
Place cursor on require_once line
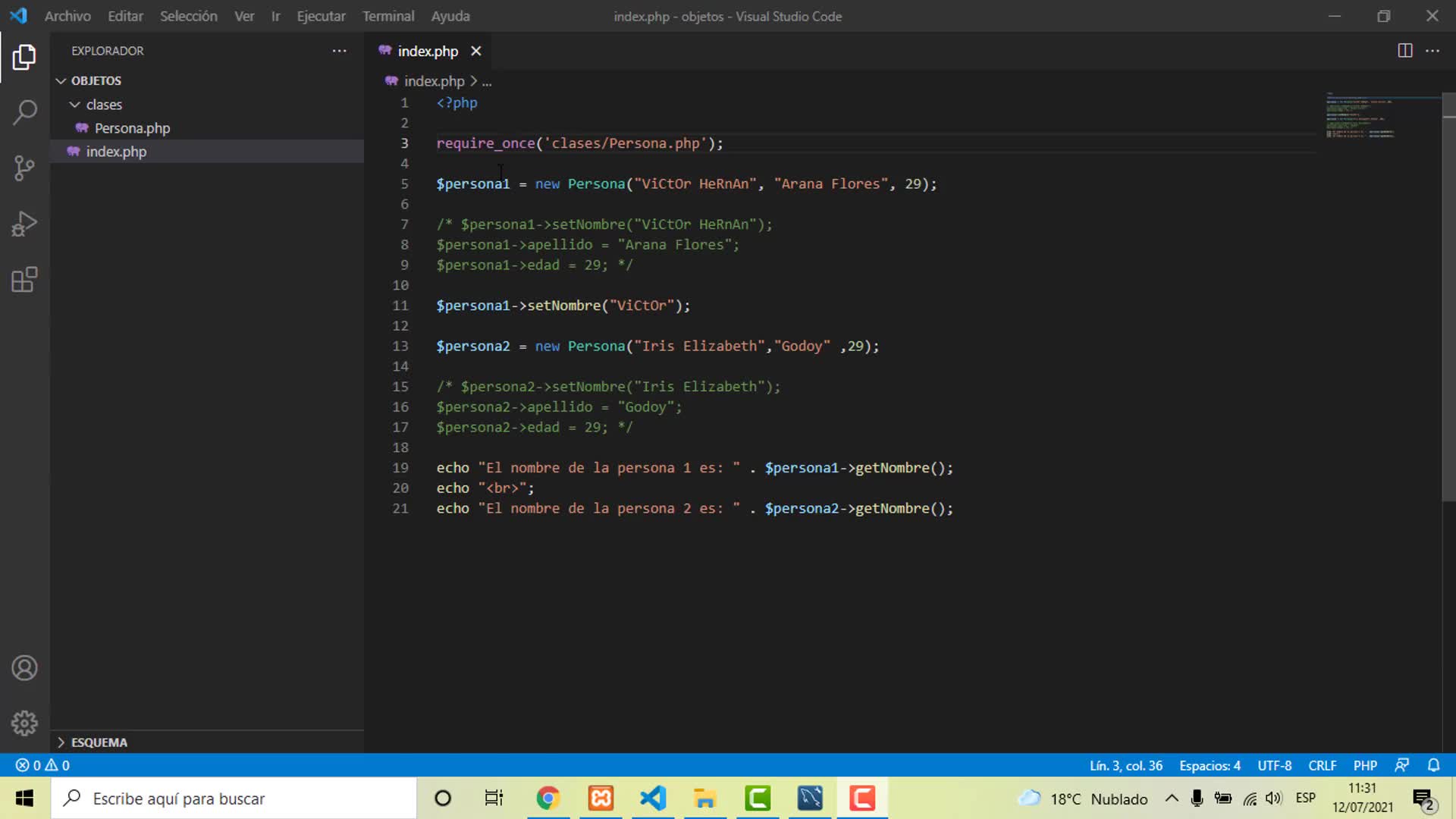(x=580, y=143)
